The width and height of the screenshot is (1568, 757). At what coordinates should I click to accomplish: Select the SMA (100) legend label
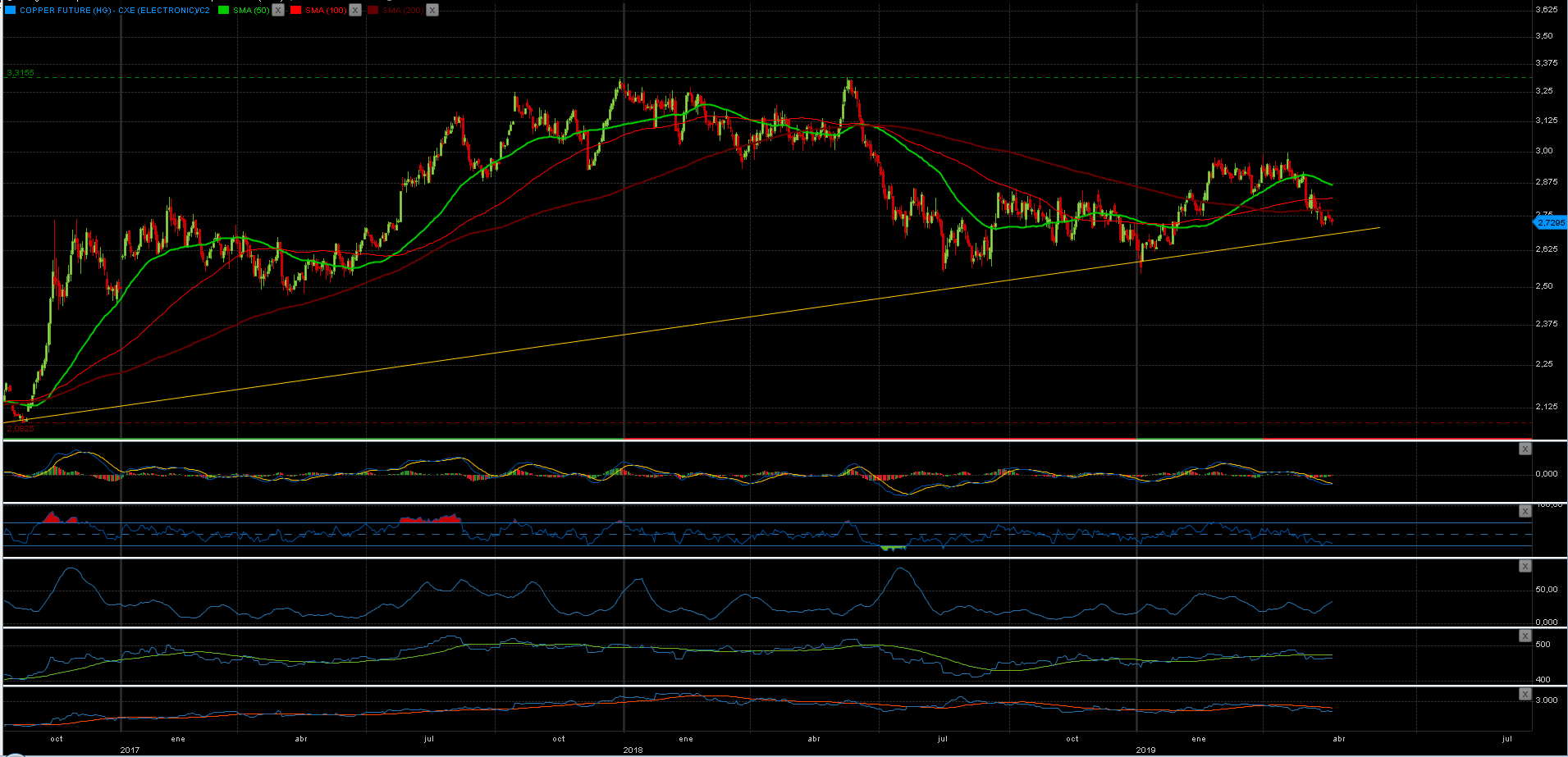(x=326, y=11)
